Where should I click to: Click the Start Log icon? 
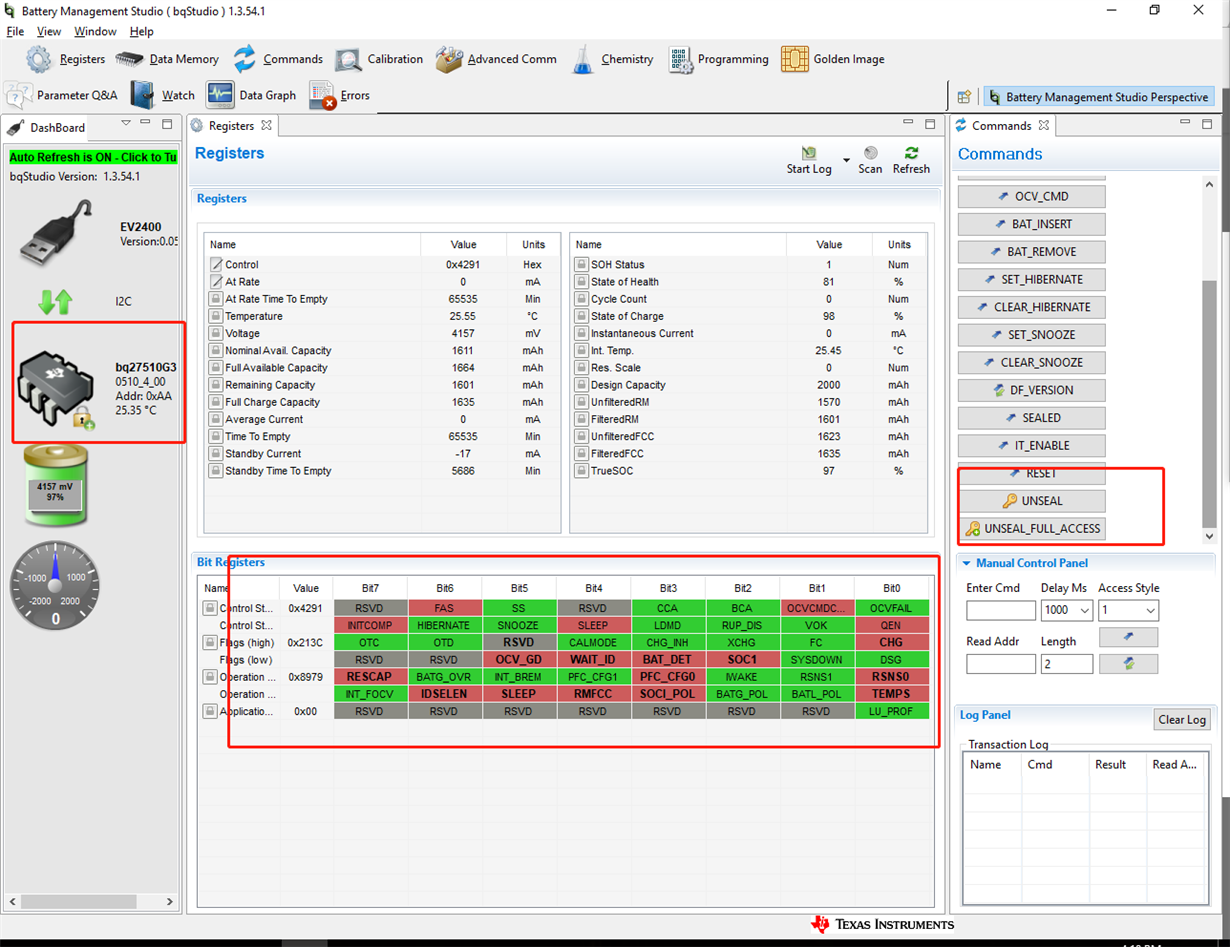point(809,153)
